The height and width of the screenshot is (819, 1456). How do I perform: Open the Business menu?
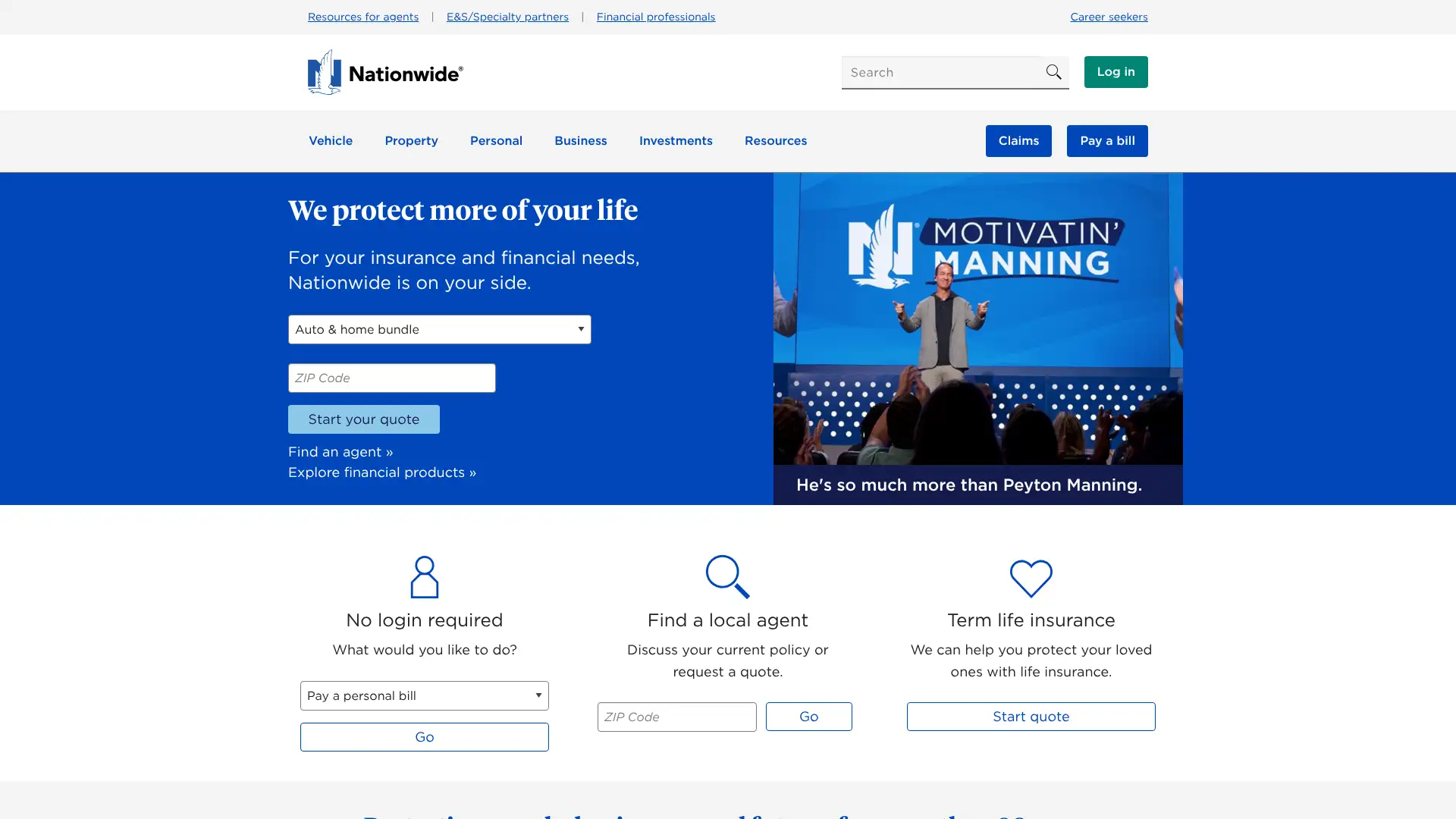point(581,141)
